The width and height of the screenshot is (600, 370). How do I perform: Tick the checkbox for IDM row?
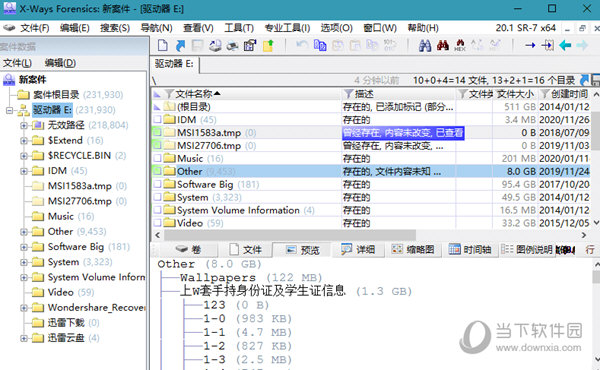pyautogui.click(x=157, y=119)
